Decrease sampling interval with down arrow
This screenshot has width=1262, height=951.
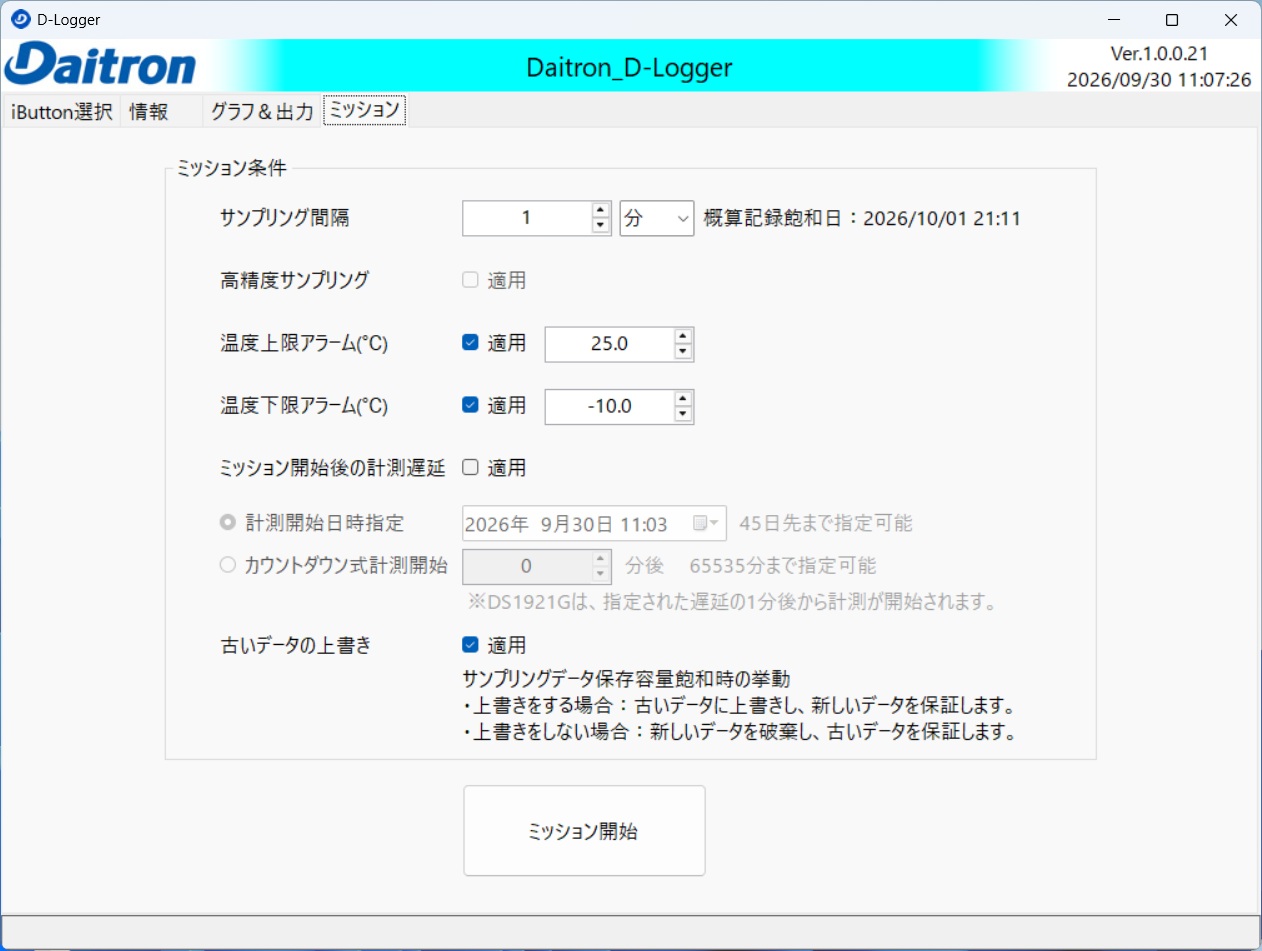[x=601, y=226]
